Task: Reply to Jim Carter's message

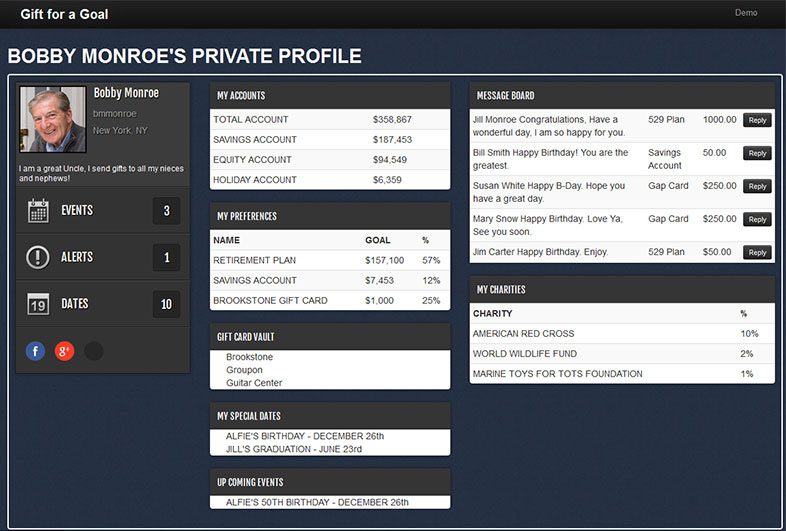Action: [757, 253]
